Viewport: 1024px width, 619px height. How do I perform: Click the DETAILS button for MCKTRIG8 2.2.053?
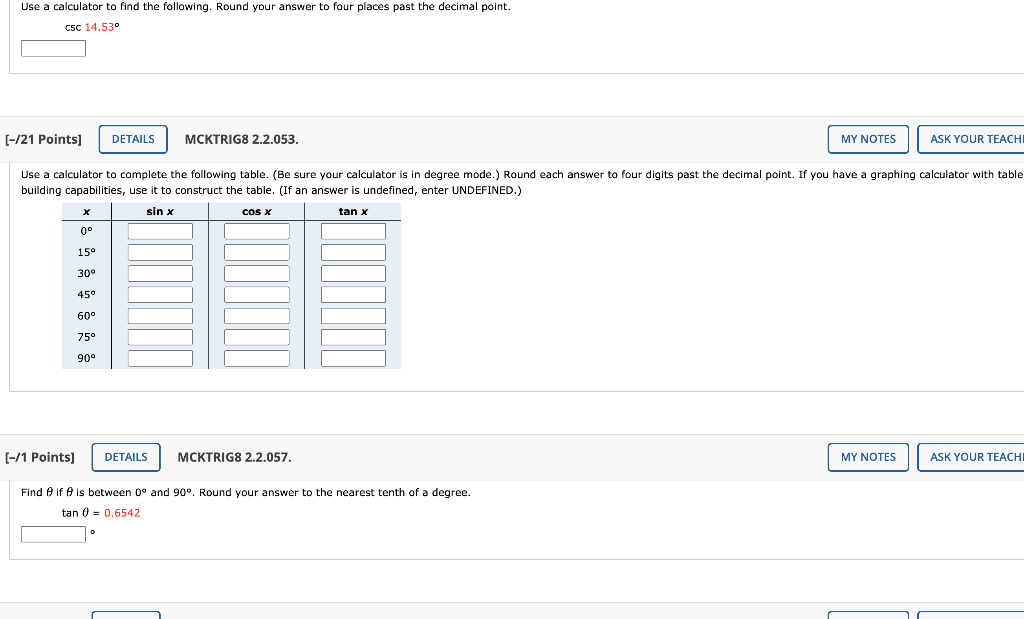tap(133, 139)
